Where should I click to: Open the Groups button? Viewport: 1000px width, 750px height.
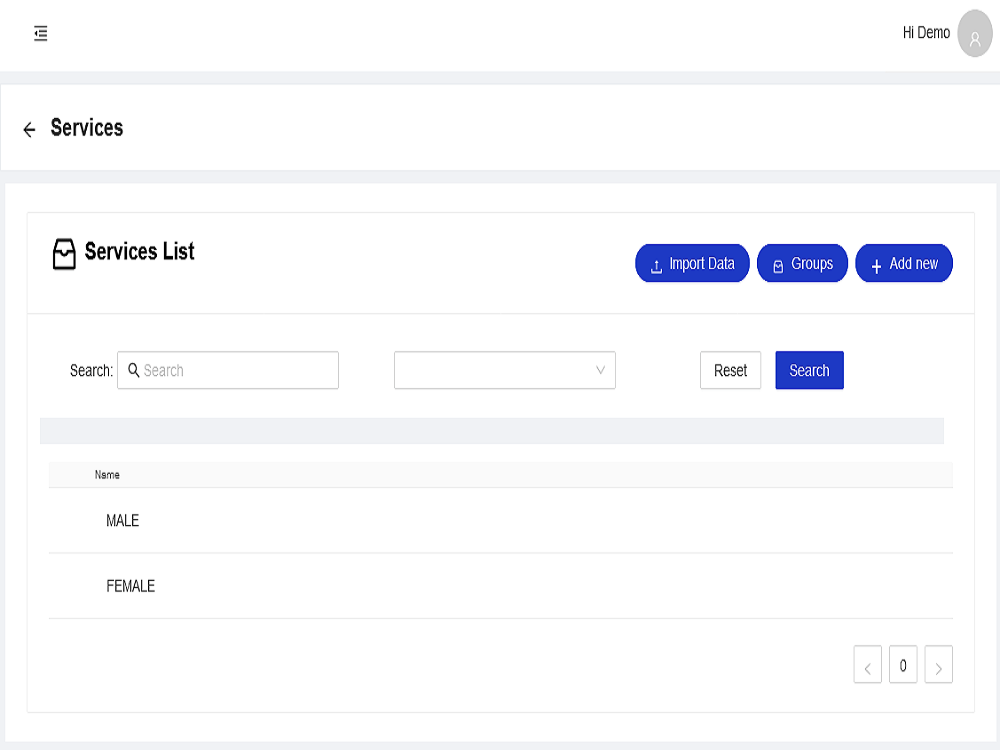[802, 263]
